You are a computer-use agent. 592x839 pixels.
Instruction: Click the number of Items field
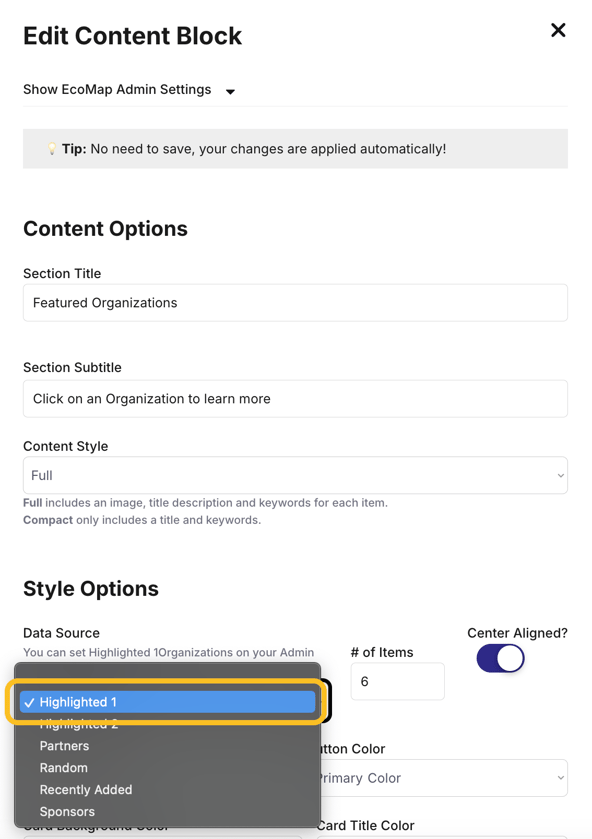[397, 681]
